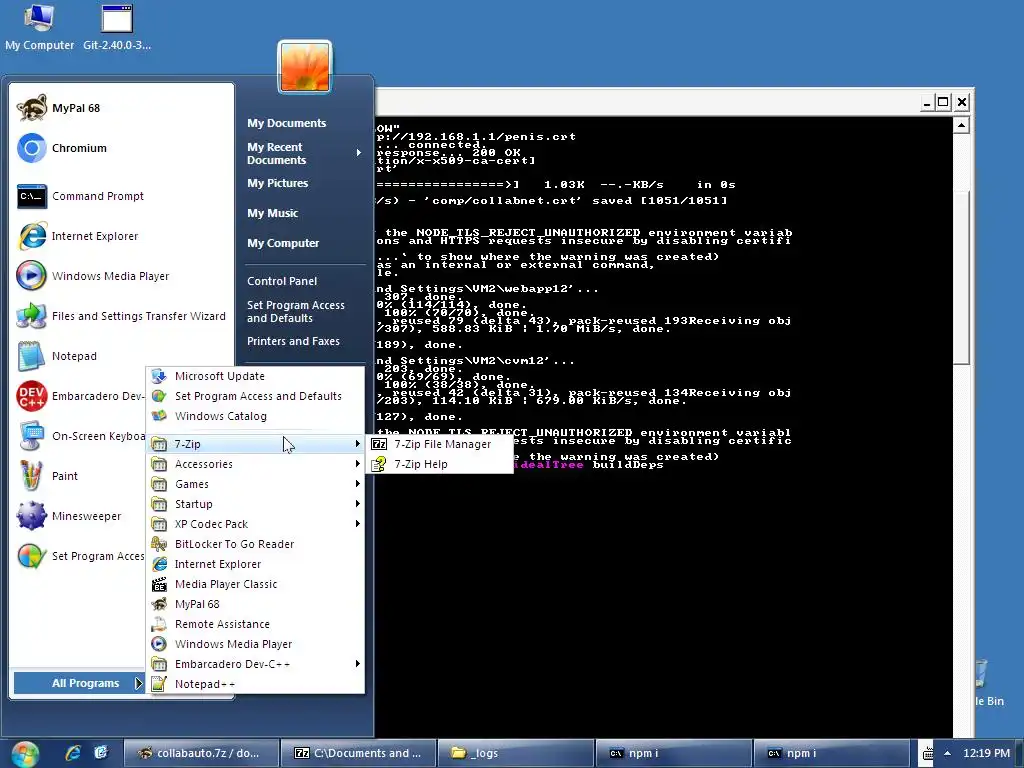Open Internet Explorer in All Programs list
Viewport: 1024px width, 768px height.
click(x=256, y=564)
